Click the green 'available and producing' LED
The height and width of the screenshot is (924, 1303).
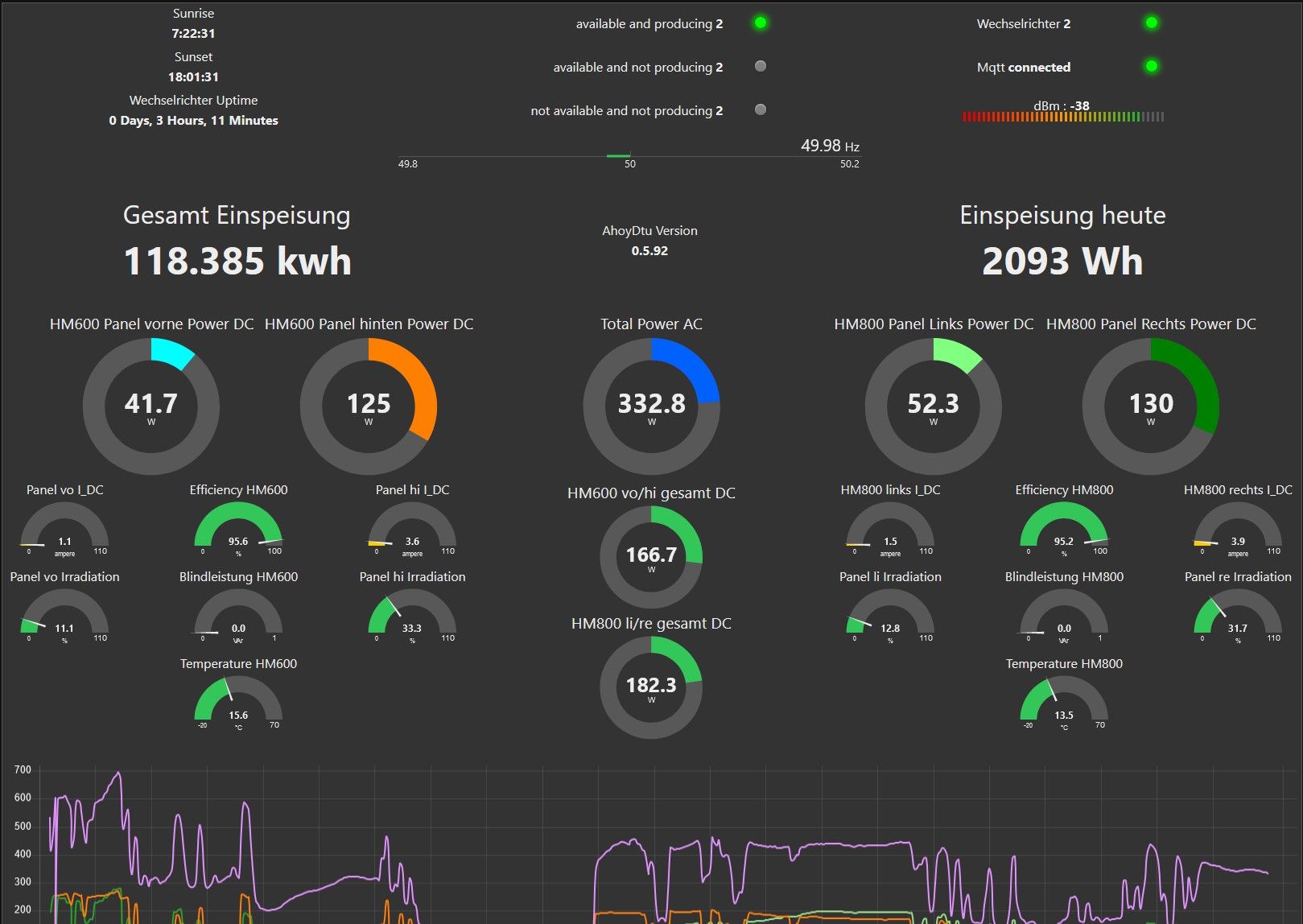760,23
